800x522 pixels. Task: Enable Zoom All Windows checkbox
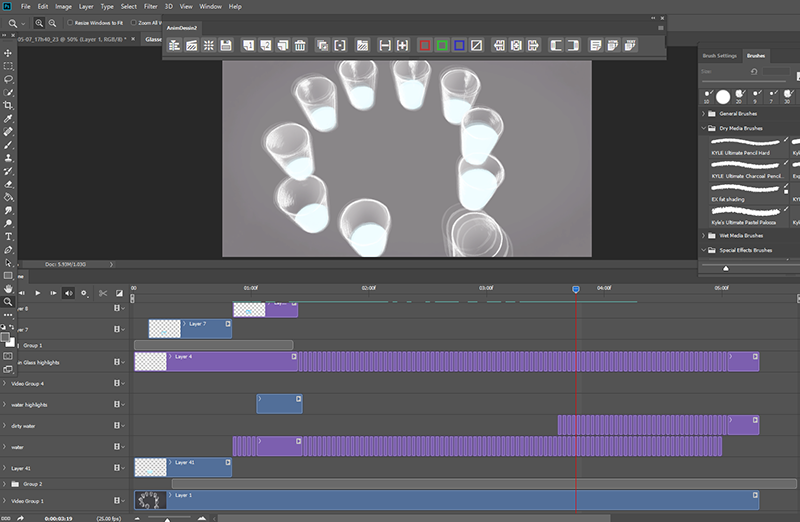134,22
